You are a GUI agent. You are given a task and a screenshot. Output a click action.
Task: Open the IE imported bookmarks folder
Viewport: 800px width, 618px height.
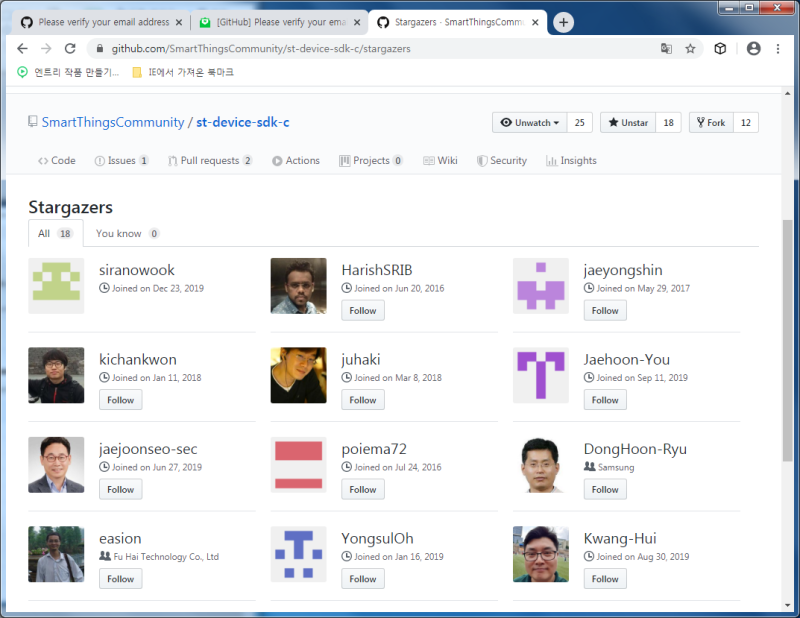(183, 72)
